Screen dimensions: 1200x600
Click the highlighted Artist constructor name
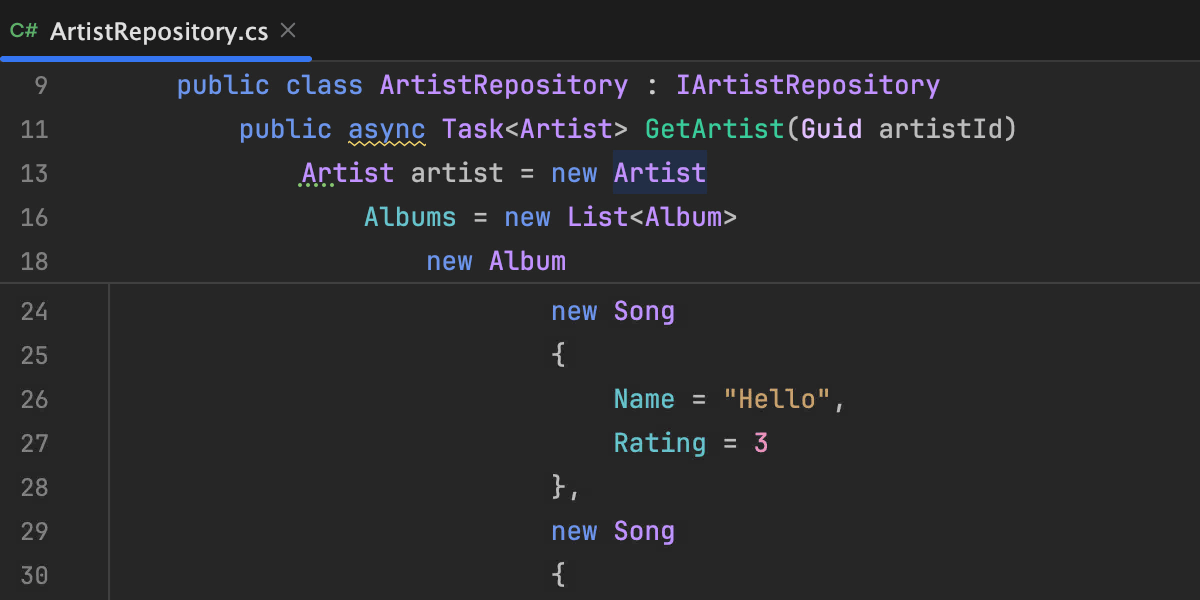660,174
